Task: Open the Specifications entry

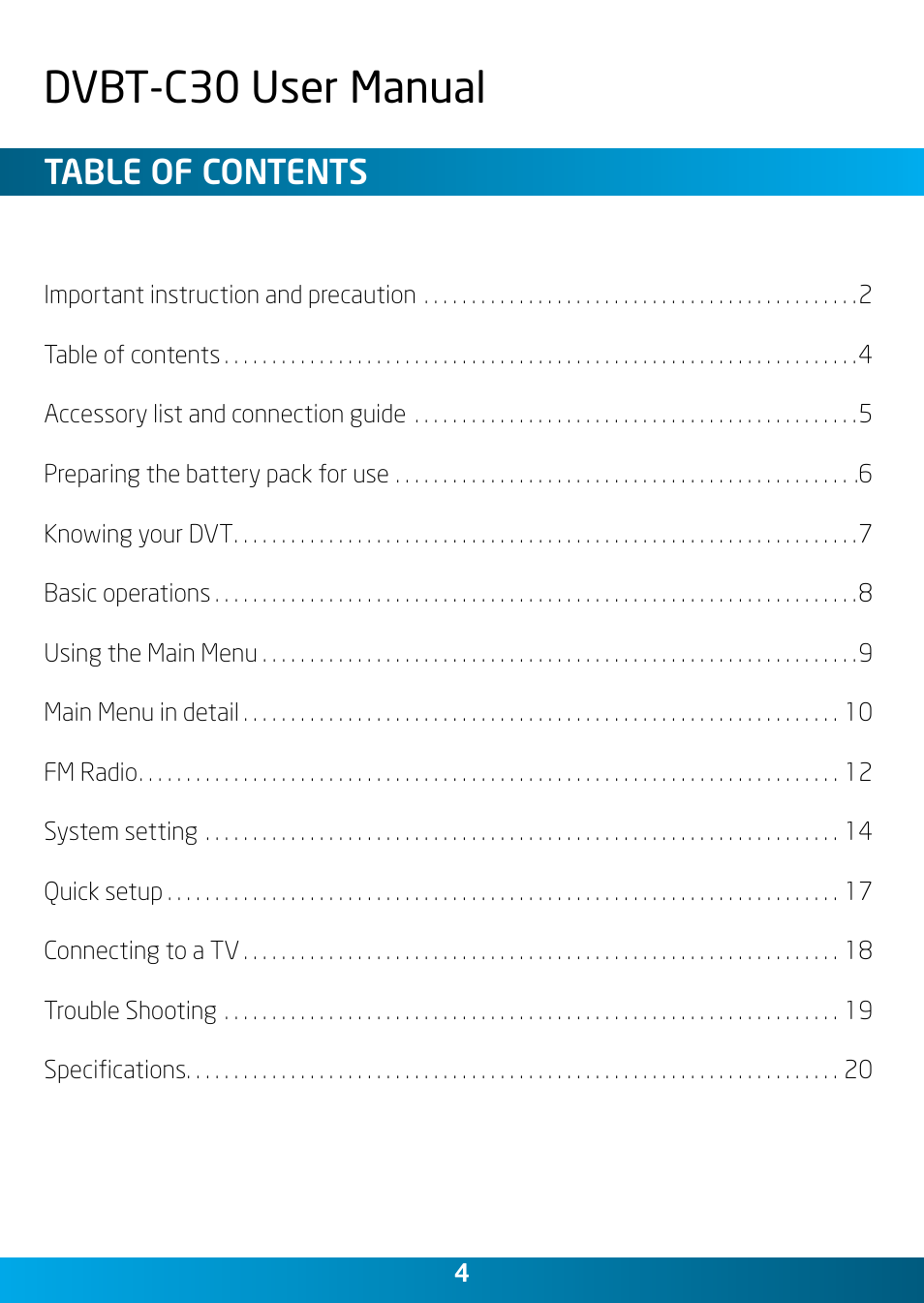Action: 116,1070
